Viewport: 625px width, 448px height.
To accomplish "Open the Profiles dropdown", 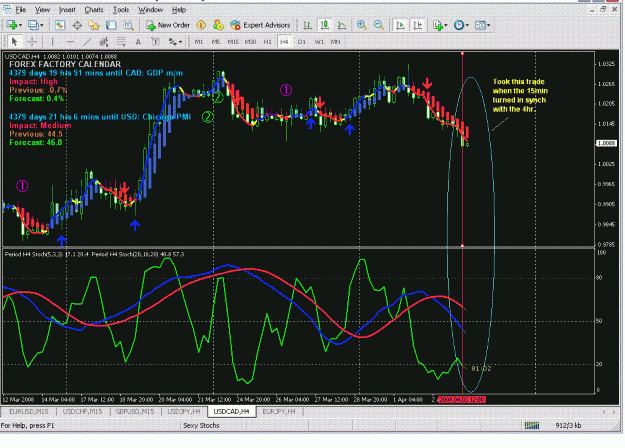I will click(x=35, y=26).
